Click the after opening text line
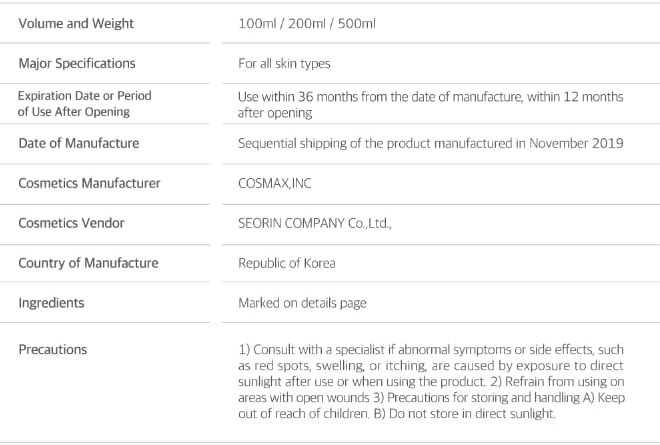 pyautogui.click(x=275, y=113)
